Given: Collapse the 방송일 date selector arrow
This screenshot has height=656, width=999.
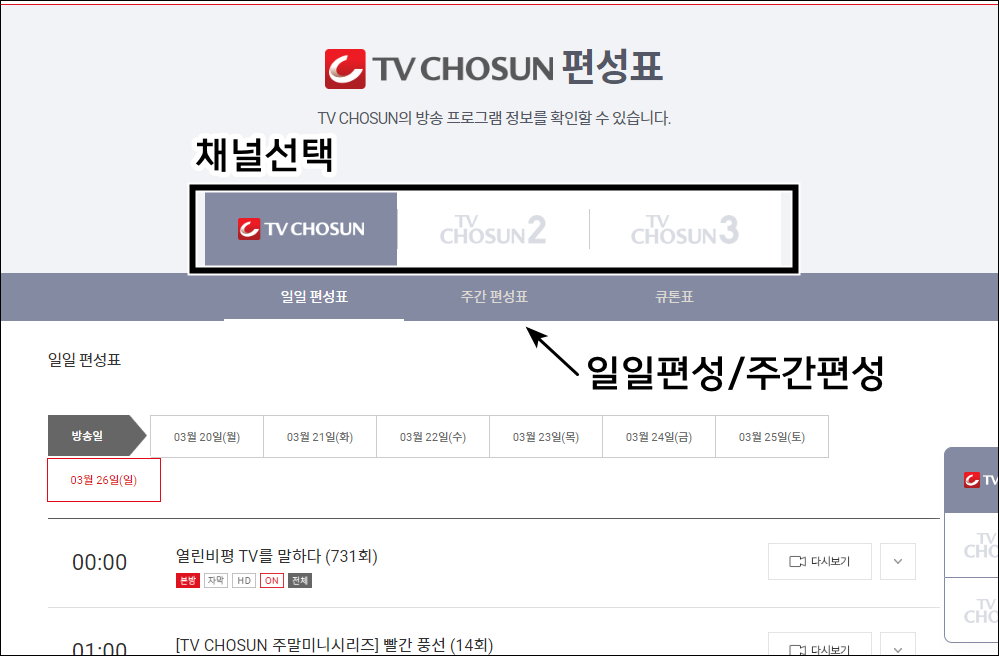Looking at the screenshot, I should [97, 436].
